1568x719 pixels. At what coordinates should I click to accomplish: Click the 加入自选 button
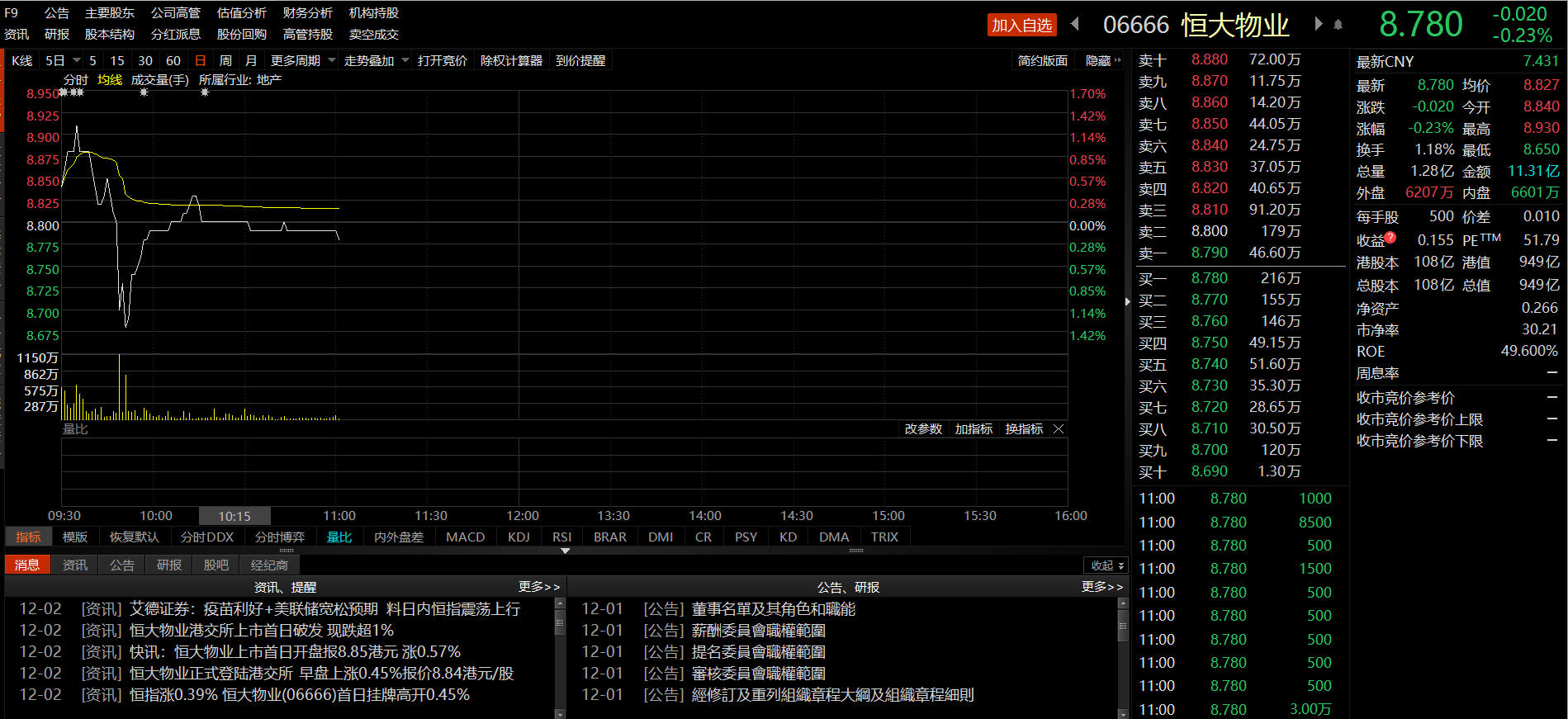[x=1021, y=26]
